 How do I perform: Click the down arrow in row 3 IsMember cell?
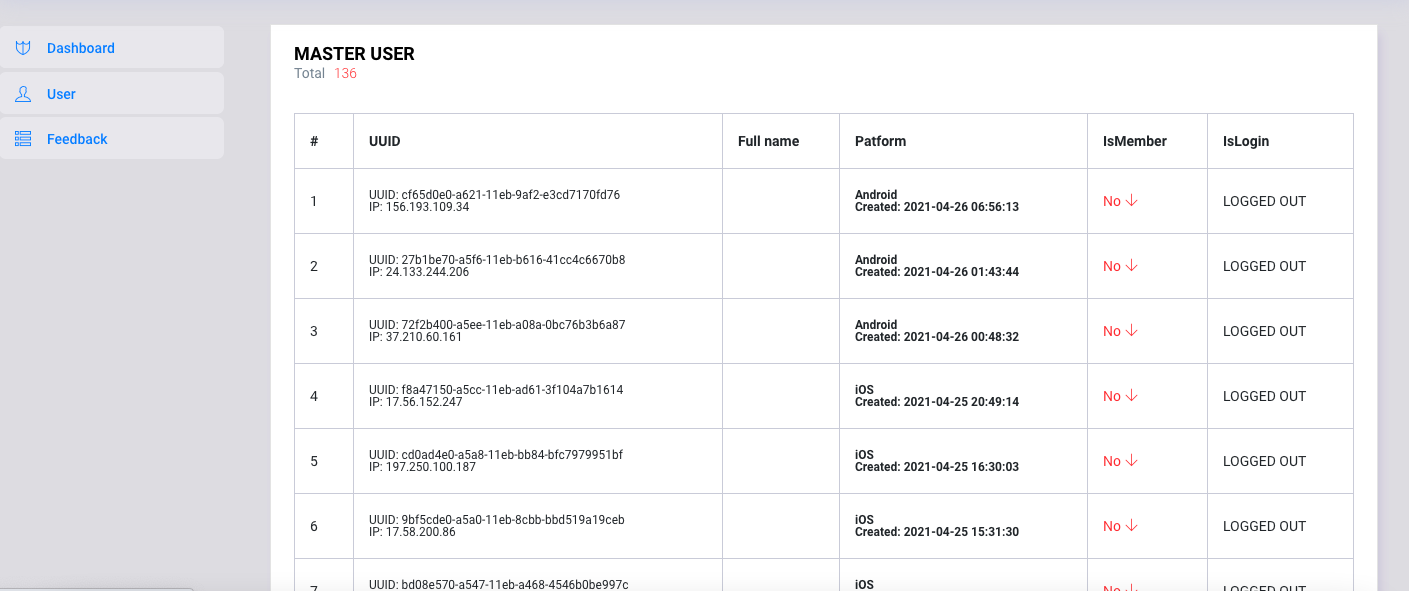[x=1132, y=331]
